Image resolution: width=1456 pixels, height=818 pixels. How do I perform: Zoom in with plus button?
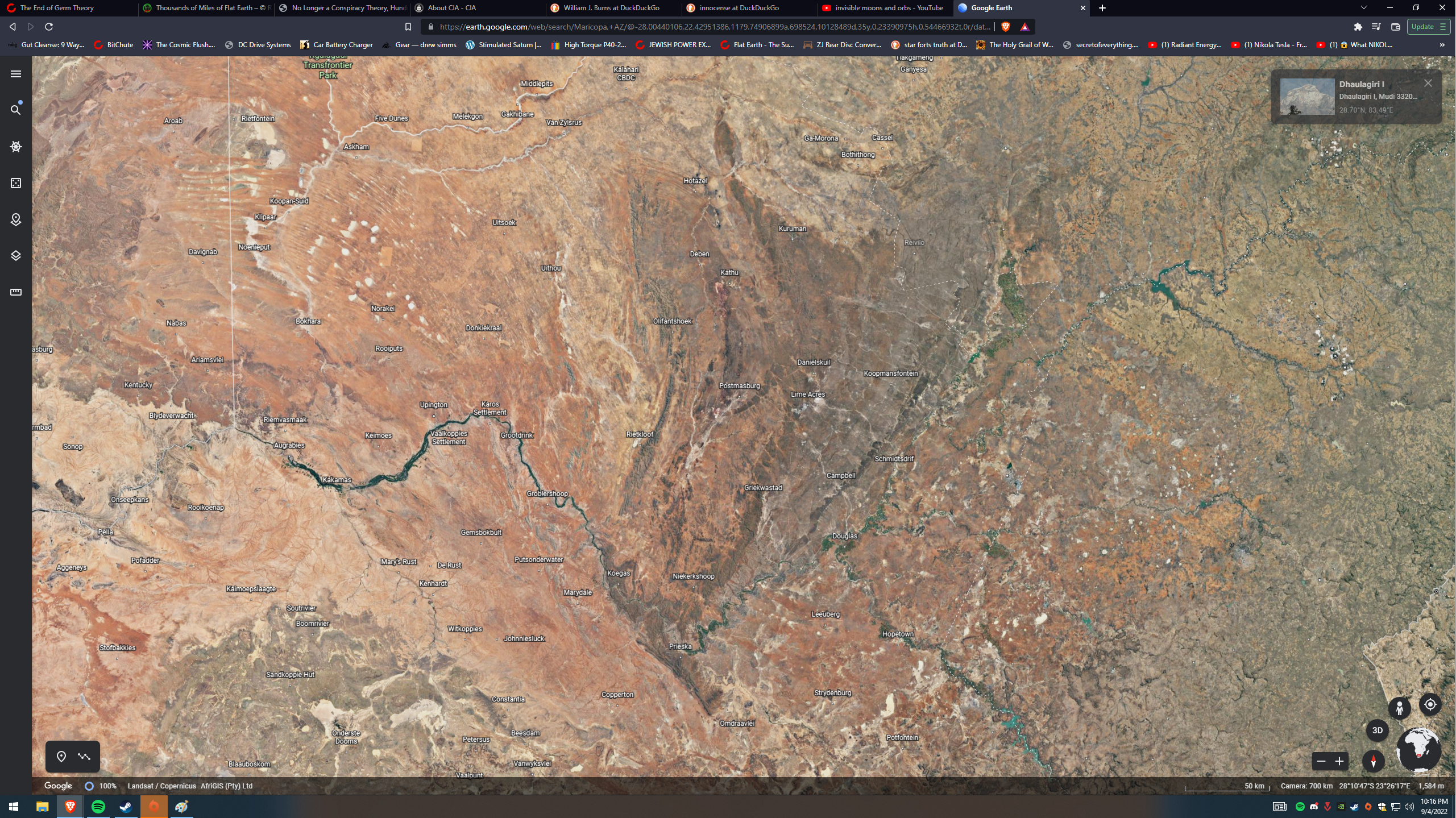pos(1339,761)
